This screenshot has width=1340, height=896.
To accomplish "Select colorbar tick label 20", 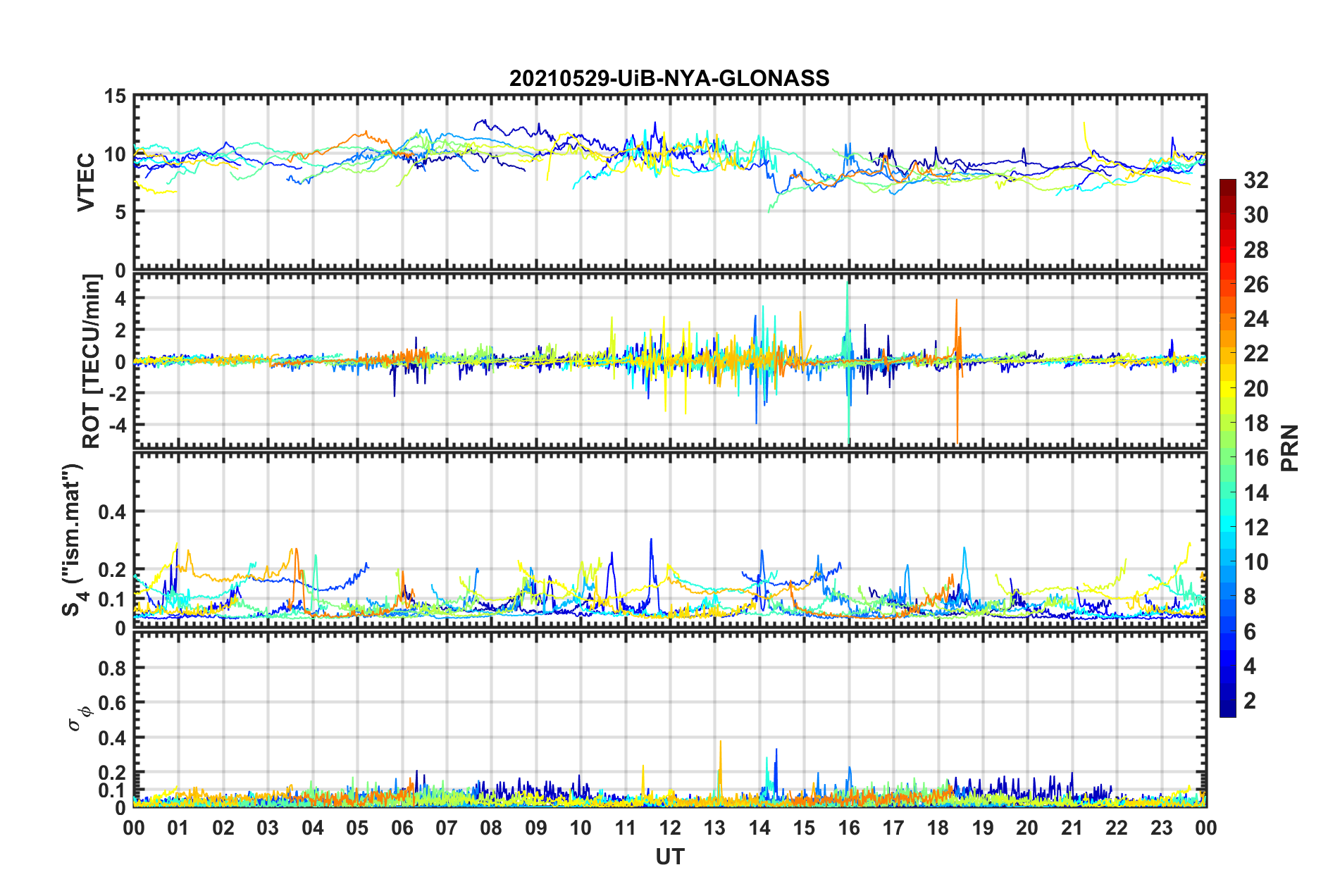I will (x=1255, y=389).
